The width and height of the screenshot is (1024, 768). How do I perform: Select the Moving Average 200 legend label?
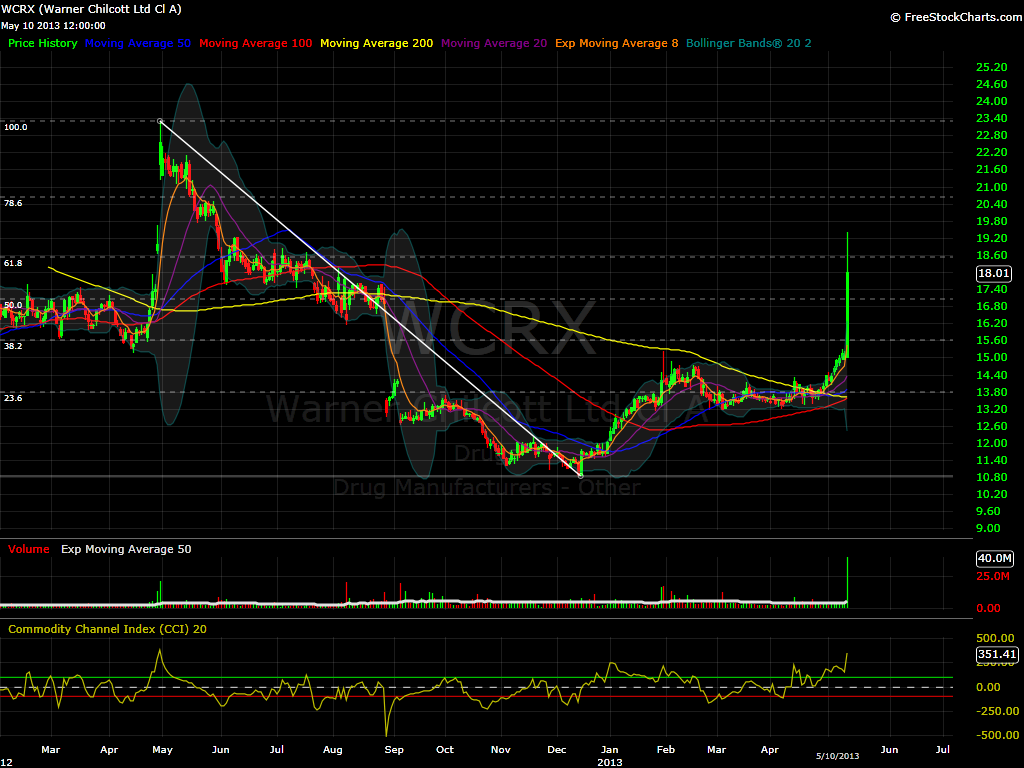(x=376, y=43)
